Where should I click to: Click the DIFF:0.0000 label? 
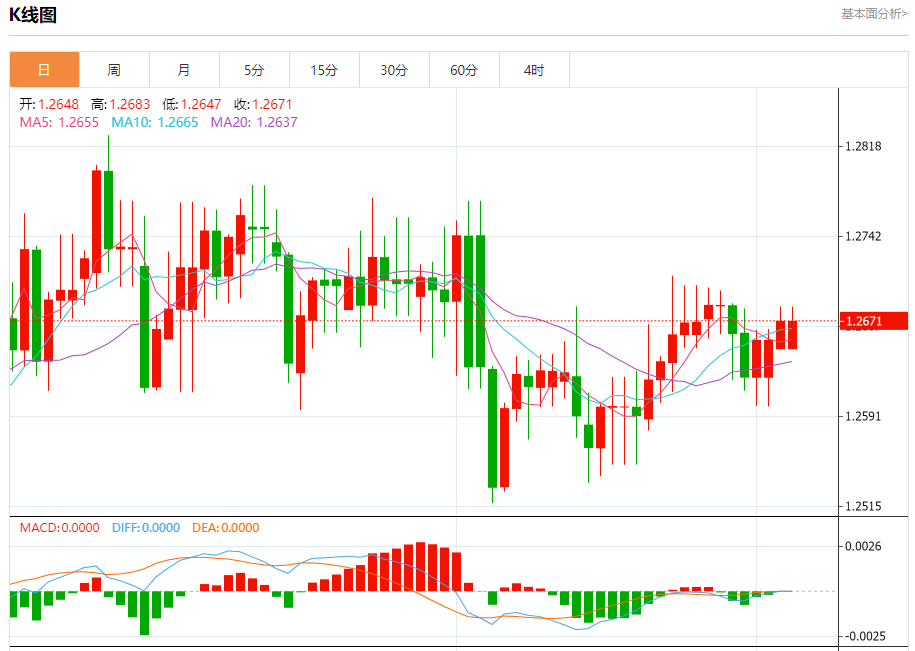pyautogui.click(x=146, y=527)
